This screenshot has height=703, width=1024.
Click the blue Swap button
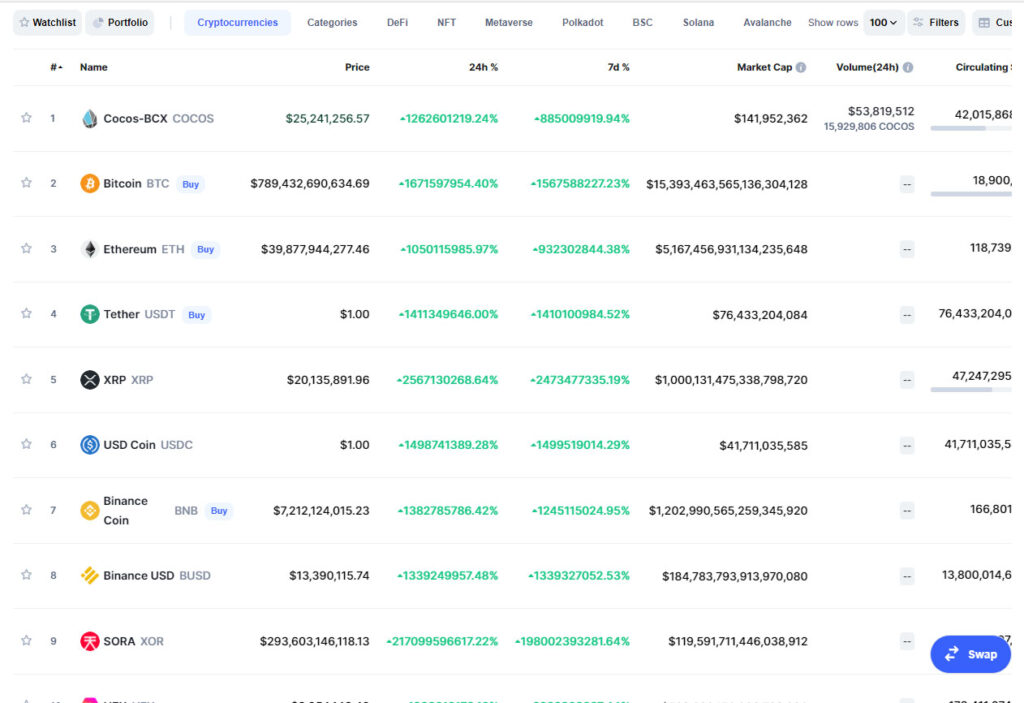pos(970,654)
